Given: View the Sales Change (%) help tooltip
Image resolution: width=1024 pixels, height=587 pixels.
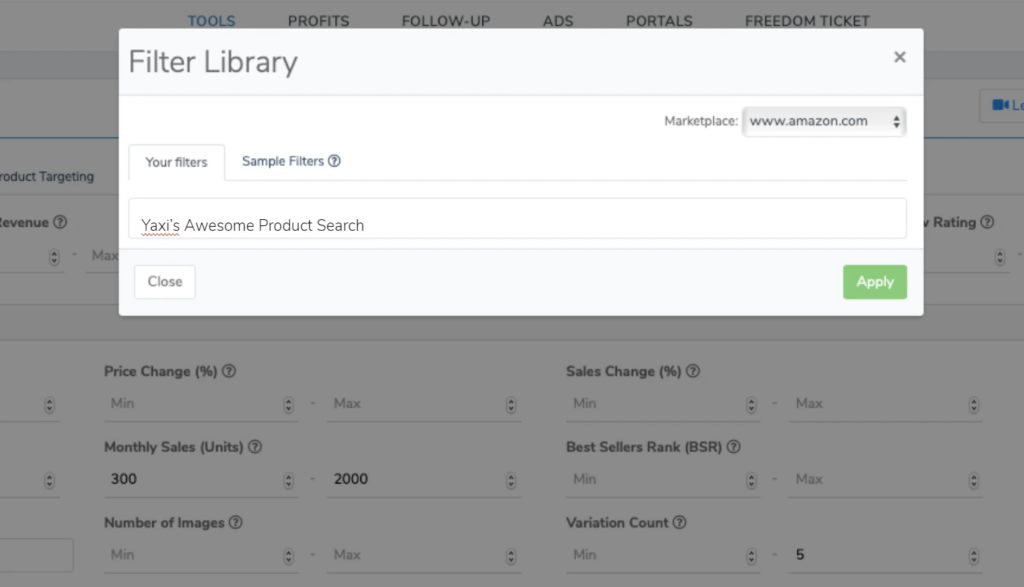Looking at the screenshot, I should point(694,371).
